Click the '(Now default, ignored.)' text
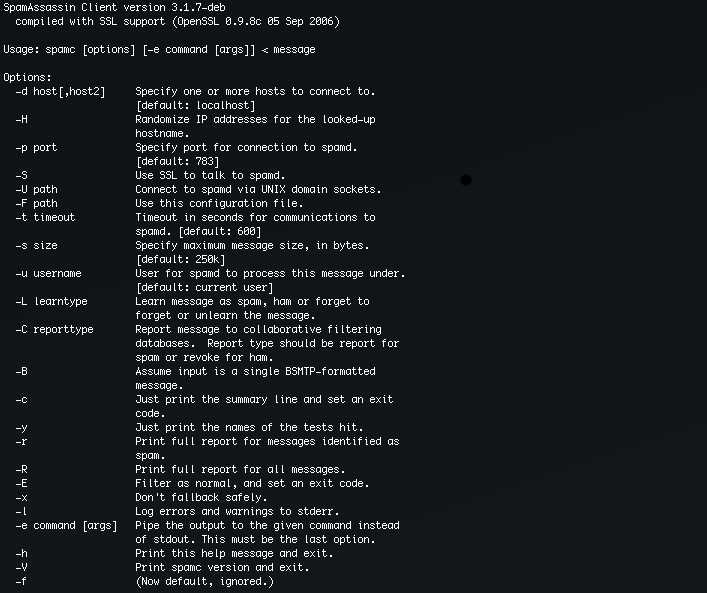 pyautogui.click(x=205, y=581)
